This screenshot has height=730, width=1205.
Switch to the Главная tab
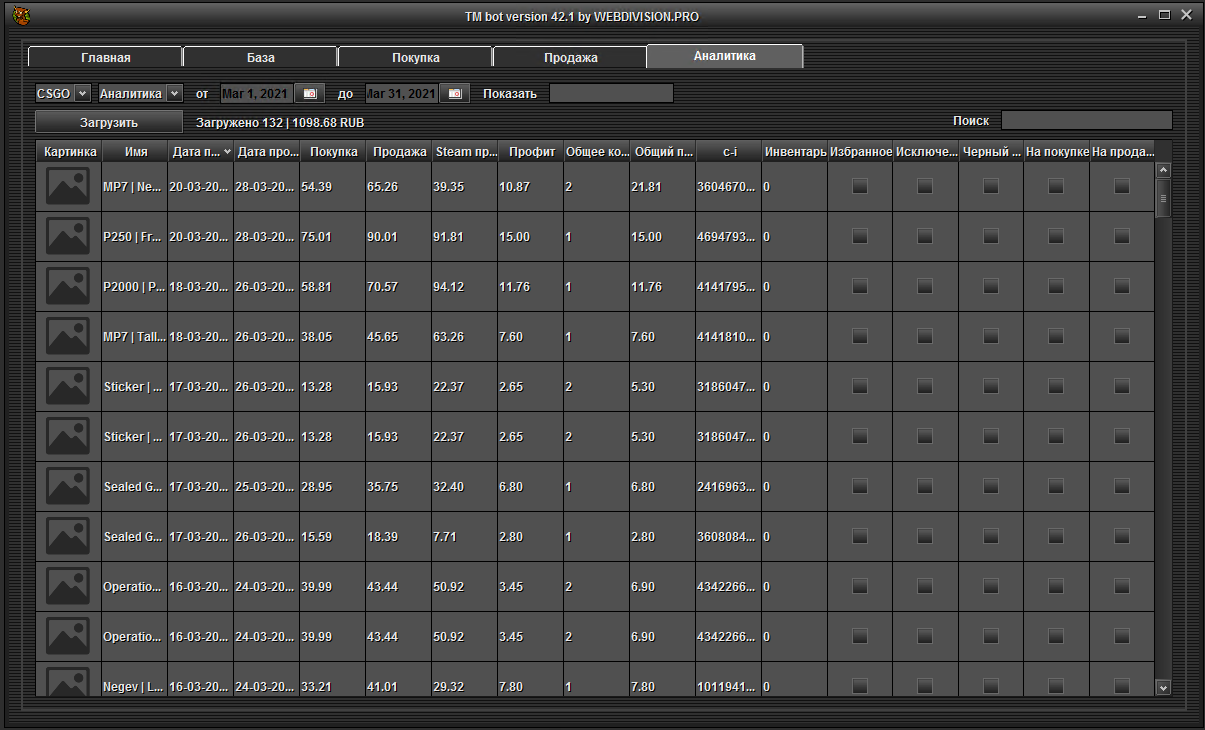click(x=105, y=57)
